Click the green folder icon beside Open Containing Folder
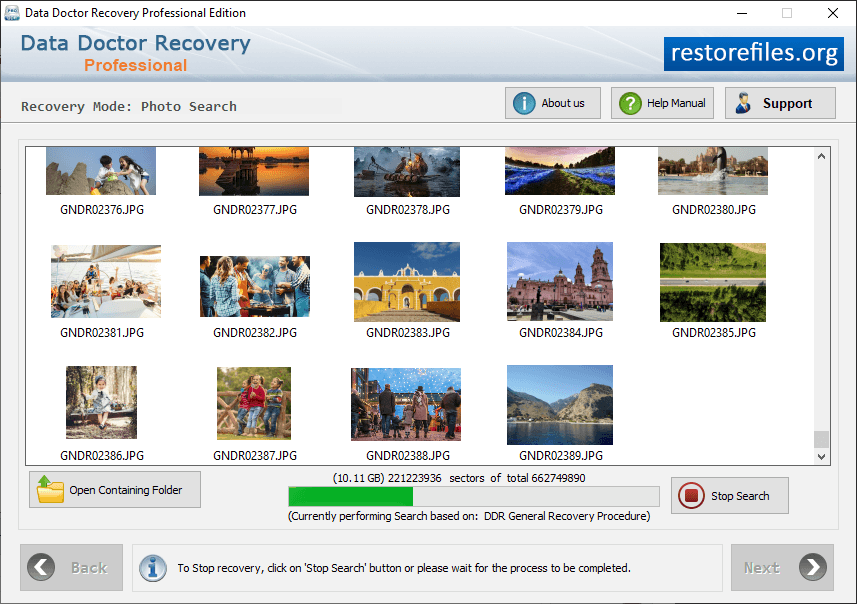 [50, 489]
